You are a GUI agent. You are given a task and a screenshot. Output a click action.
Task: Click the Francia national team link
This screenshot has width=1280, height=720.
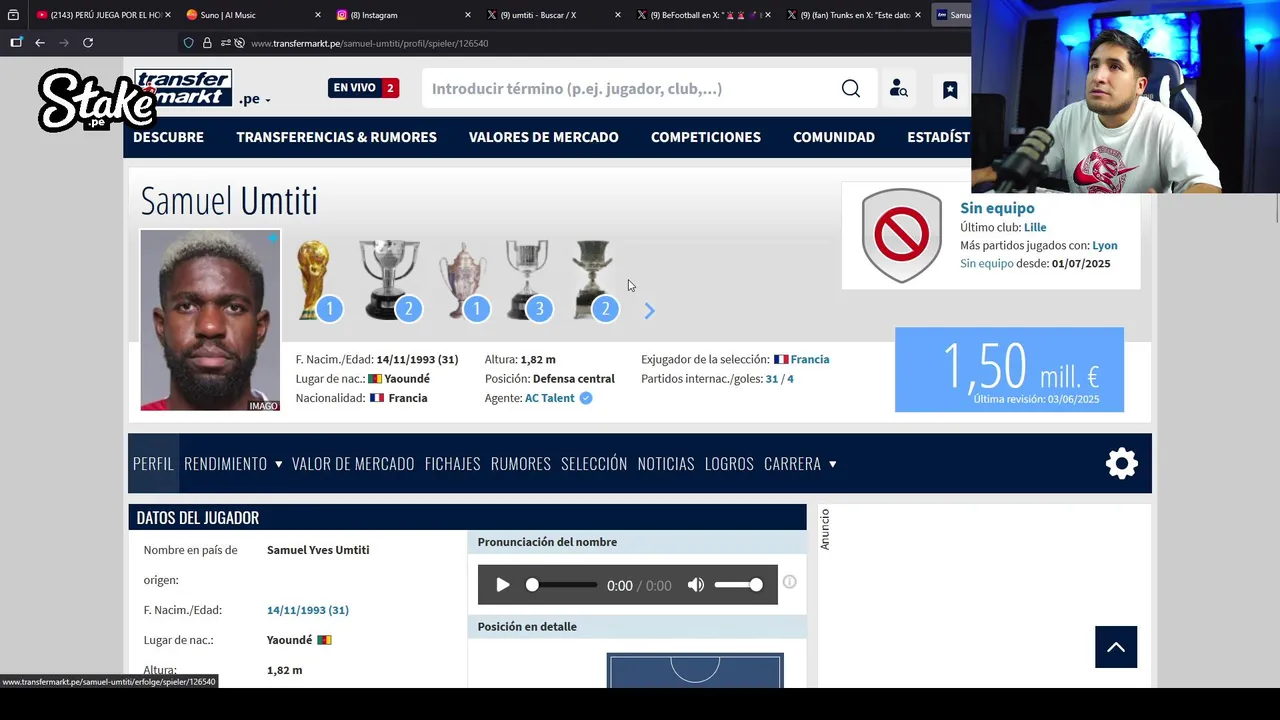[810, 359]
